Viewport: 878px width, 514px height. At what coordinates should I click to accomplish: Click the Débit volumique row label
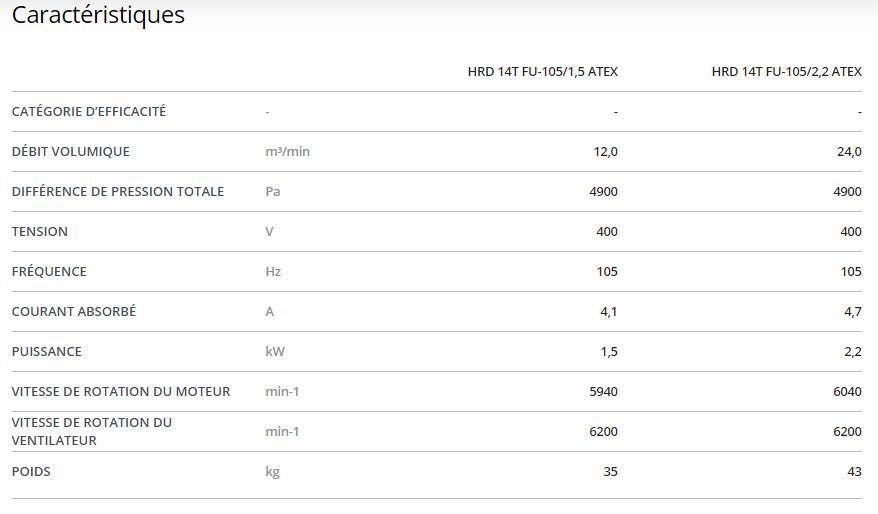pos(71,152)
